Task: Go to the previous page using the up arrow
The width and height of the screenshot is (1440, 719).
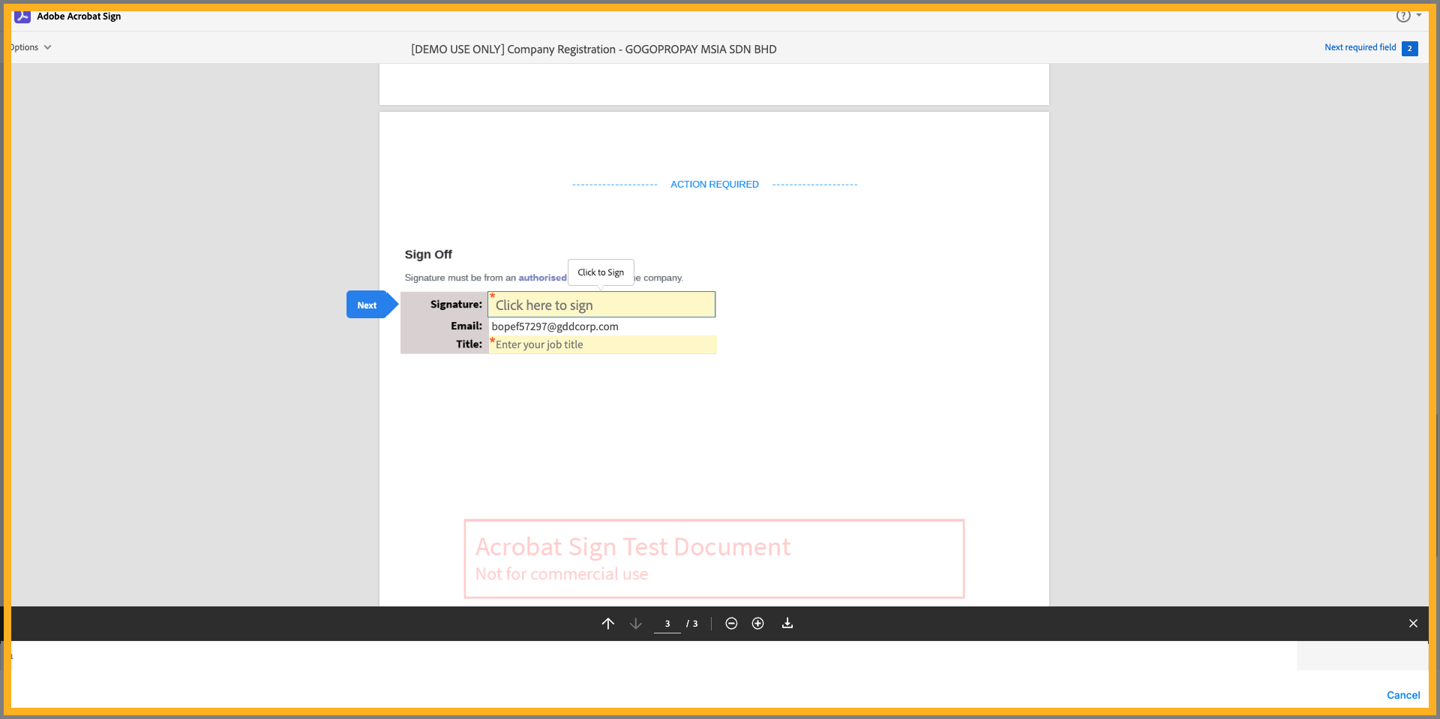Action: (608, 623)
